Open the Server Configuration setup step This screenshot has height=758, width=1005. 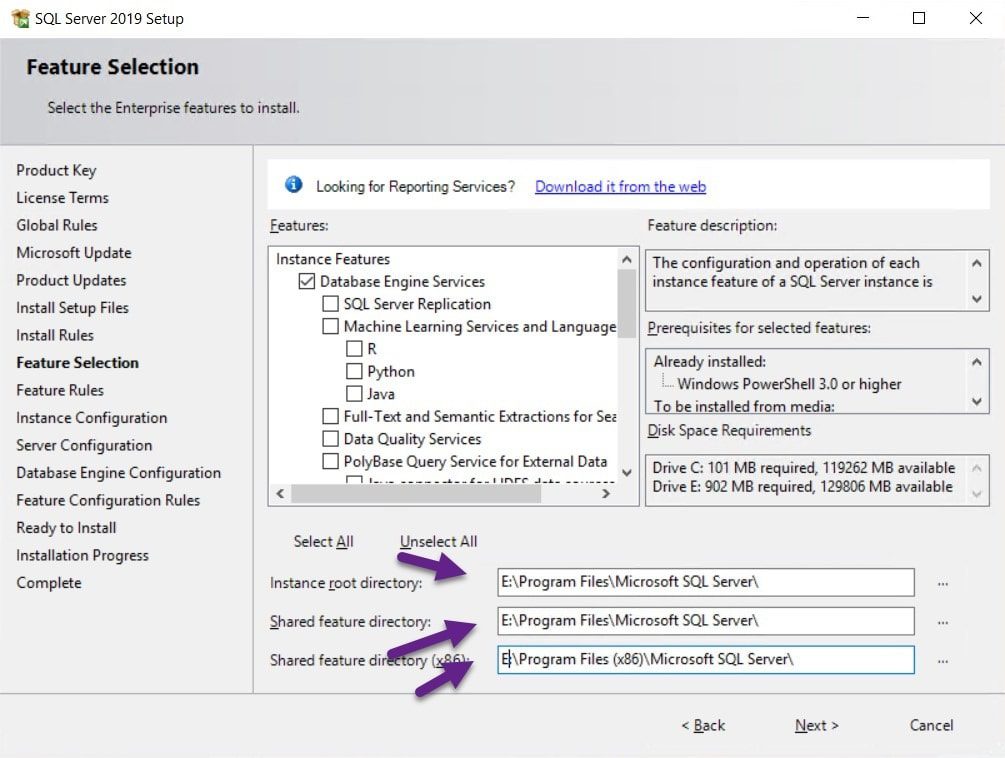pyautogui.click(x=83, y=445)
